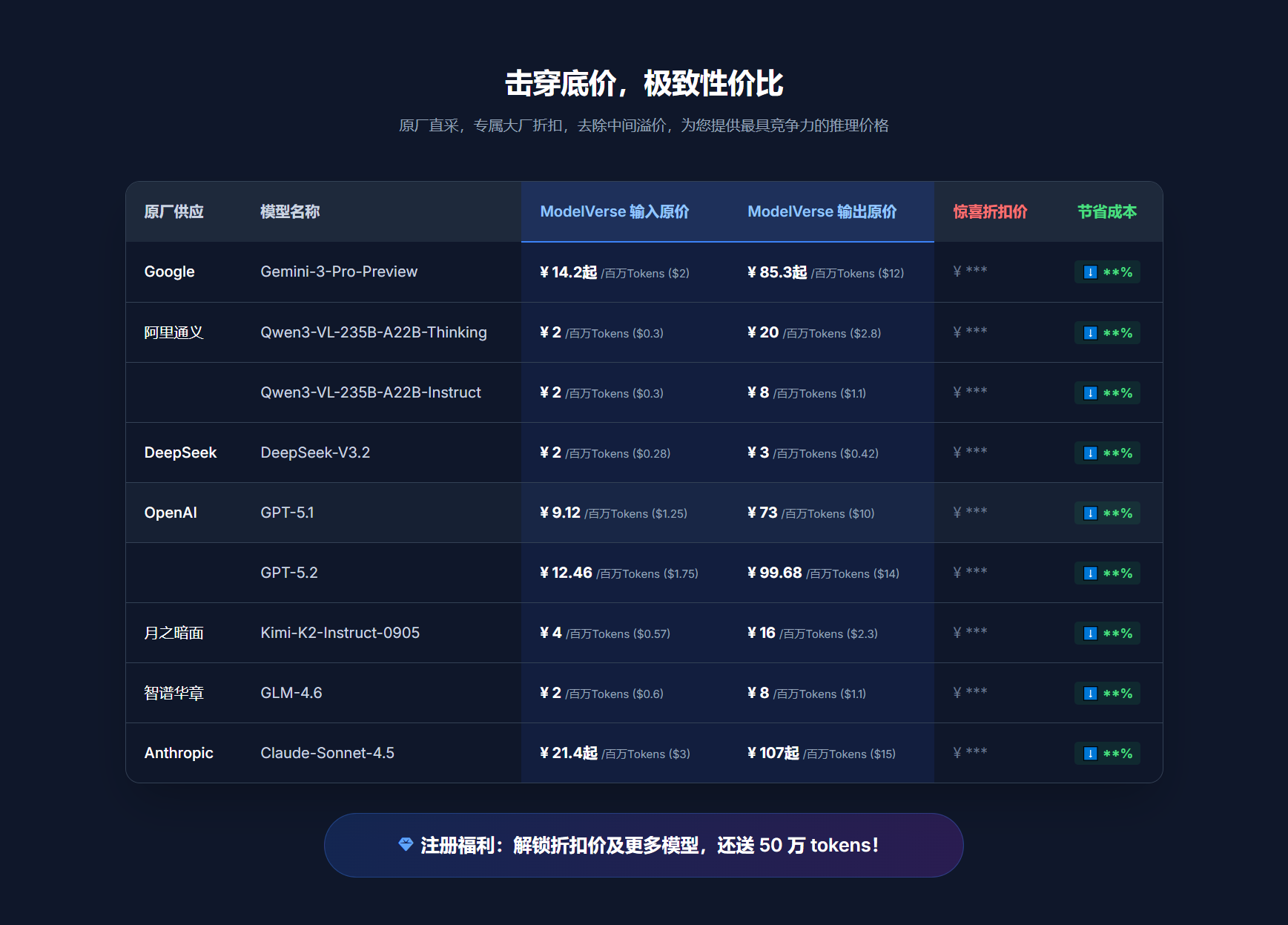Click the 月之暗面 vendor cell
This screenshot has width=1288, height=925.
[x=174, y=633]
